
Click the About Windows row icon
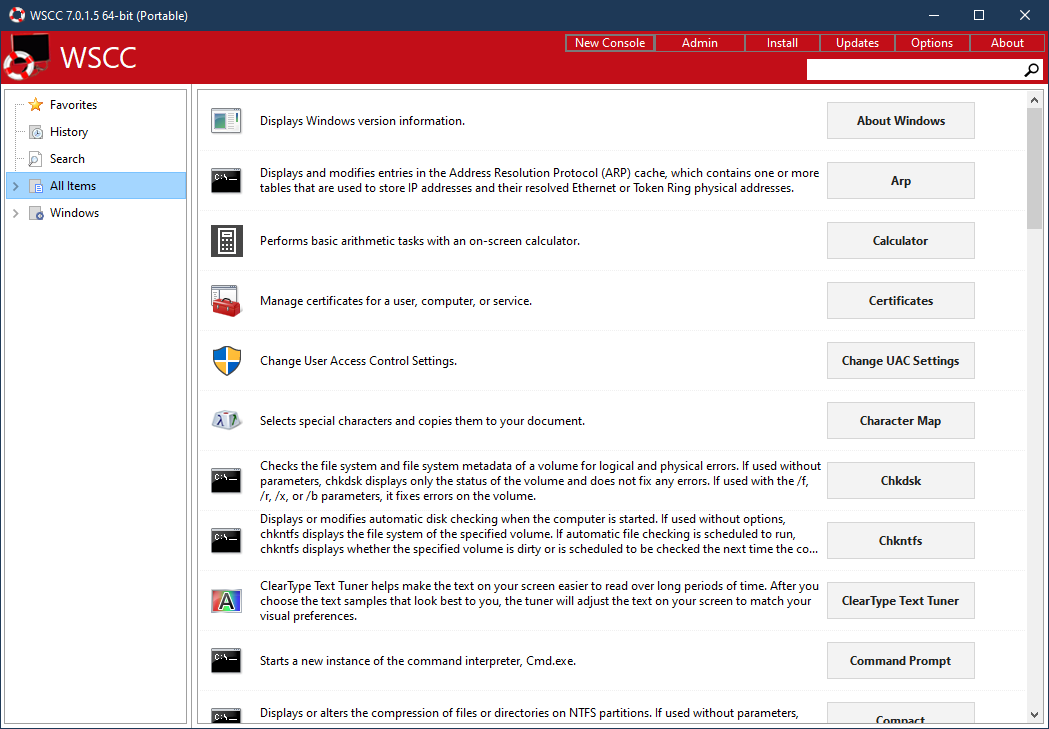226,121
